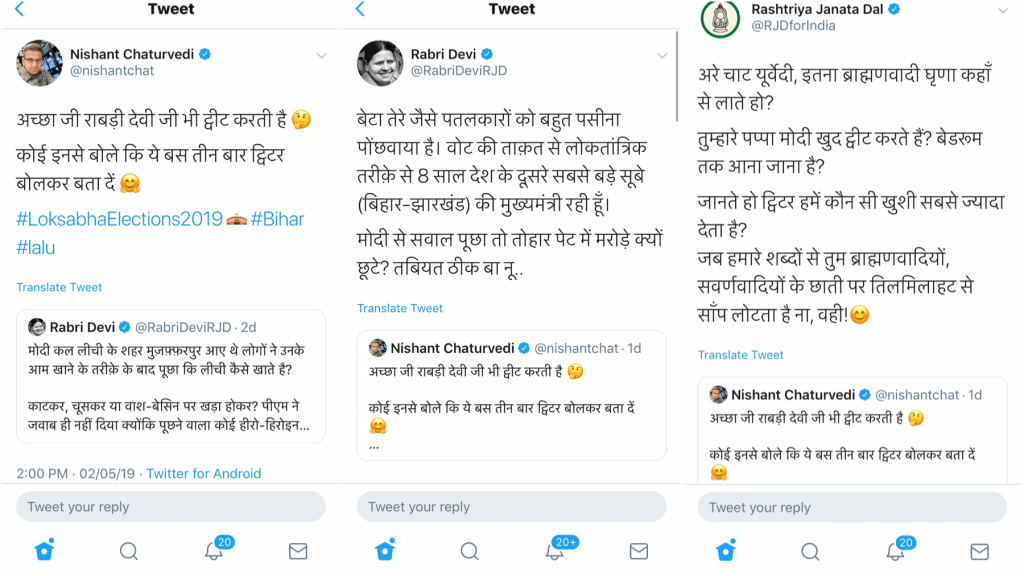Screen dimensions: 1024x576
Task: Open the dropdown arrow on Rabri Devi's main tweet
Action: pyautogui.click(x=662, y=55)
